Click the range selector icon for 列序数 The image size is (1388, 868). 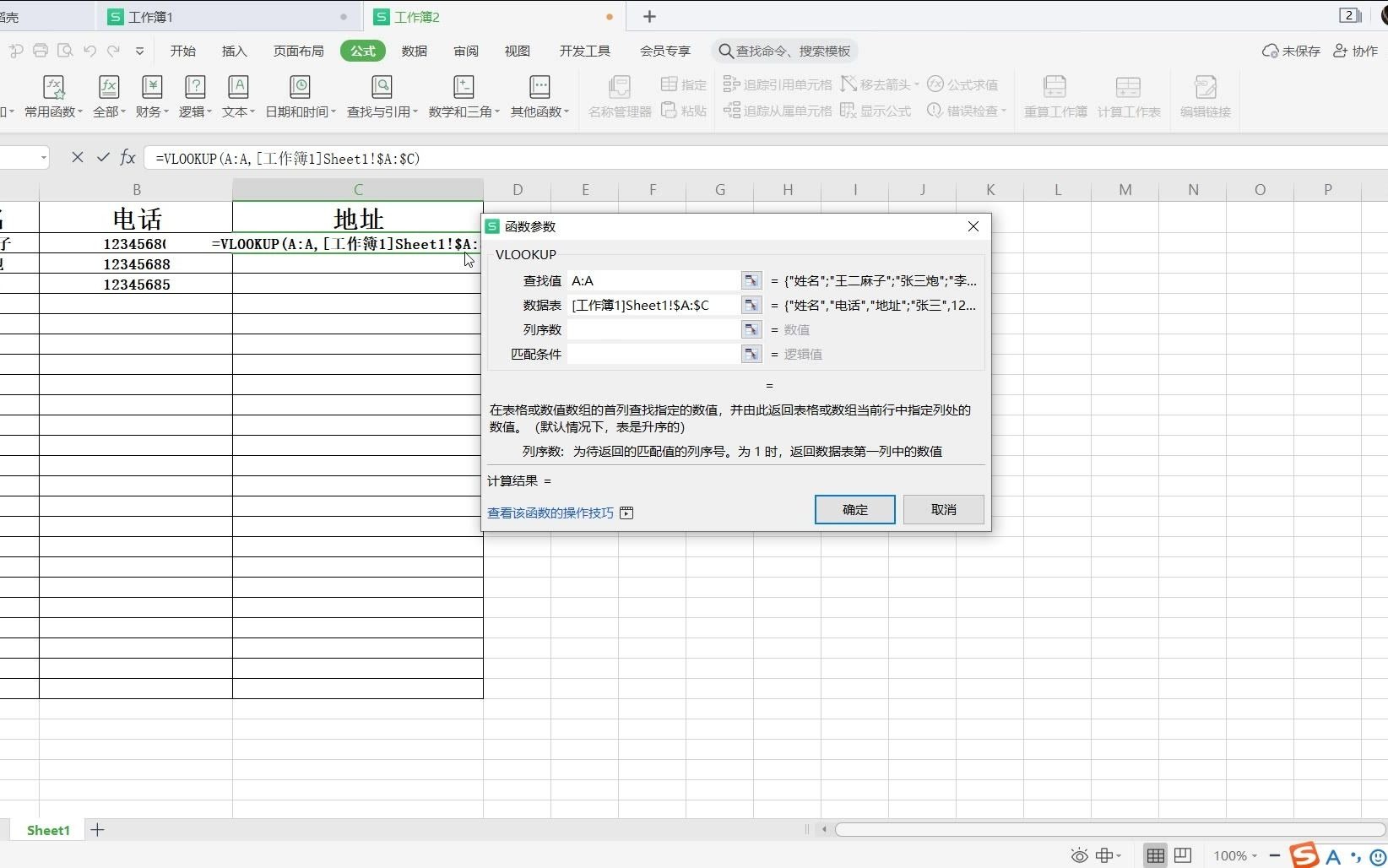point(751,329)
